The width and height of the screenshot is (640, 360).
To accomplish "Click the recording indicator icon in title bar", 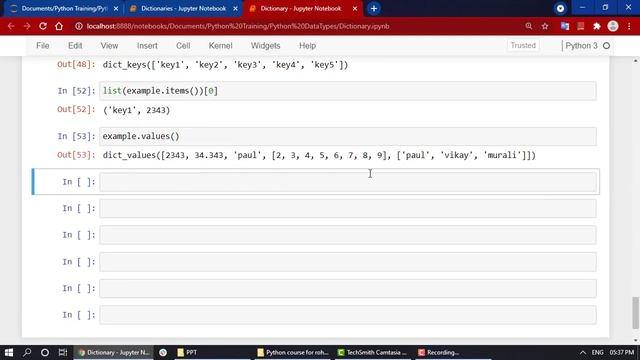I will click(x=560, y=9).
